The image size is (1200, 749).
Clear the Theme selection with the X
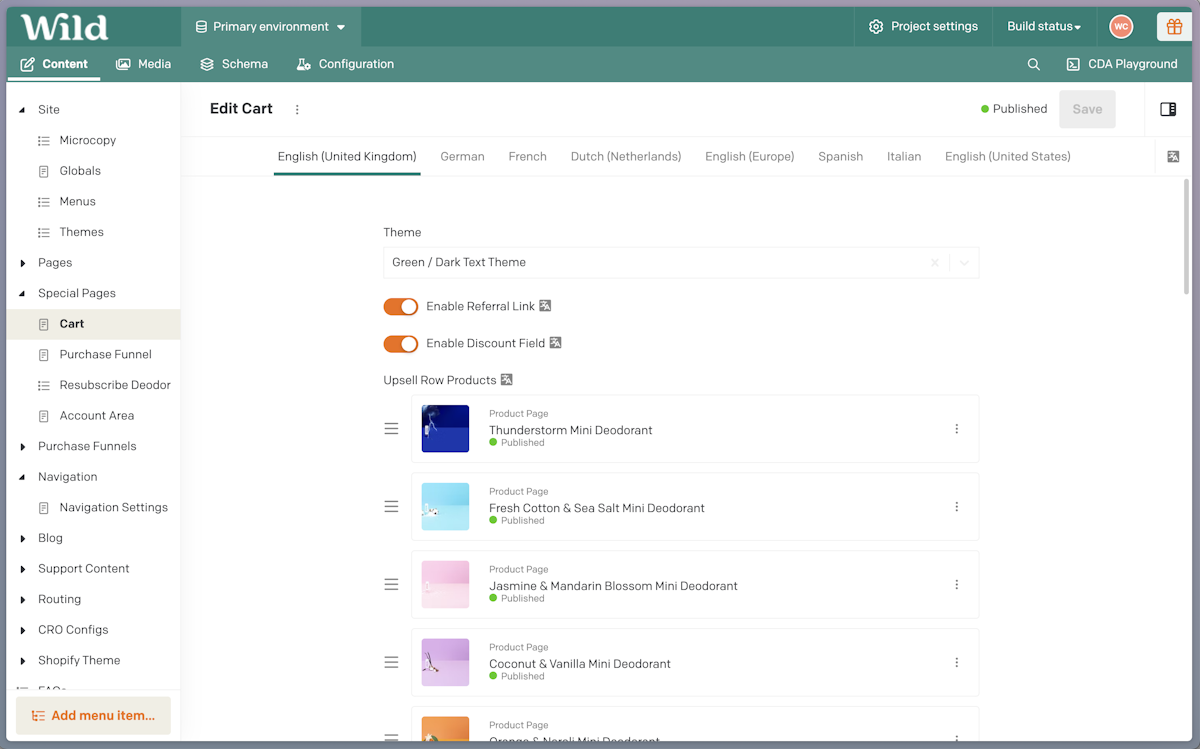(x=935, y=263)
